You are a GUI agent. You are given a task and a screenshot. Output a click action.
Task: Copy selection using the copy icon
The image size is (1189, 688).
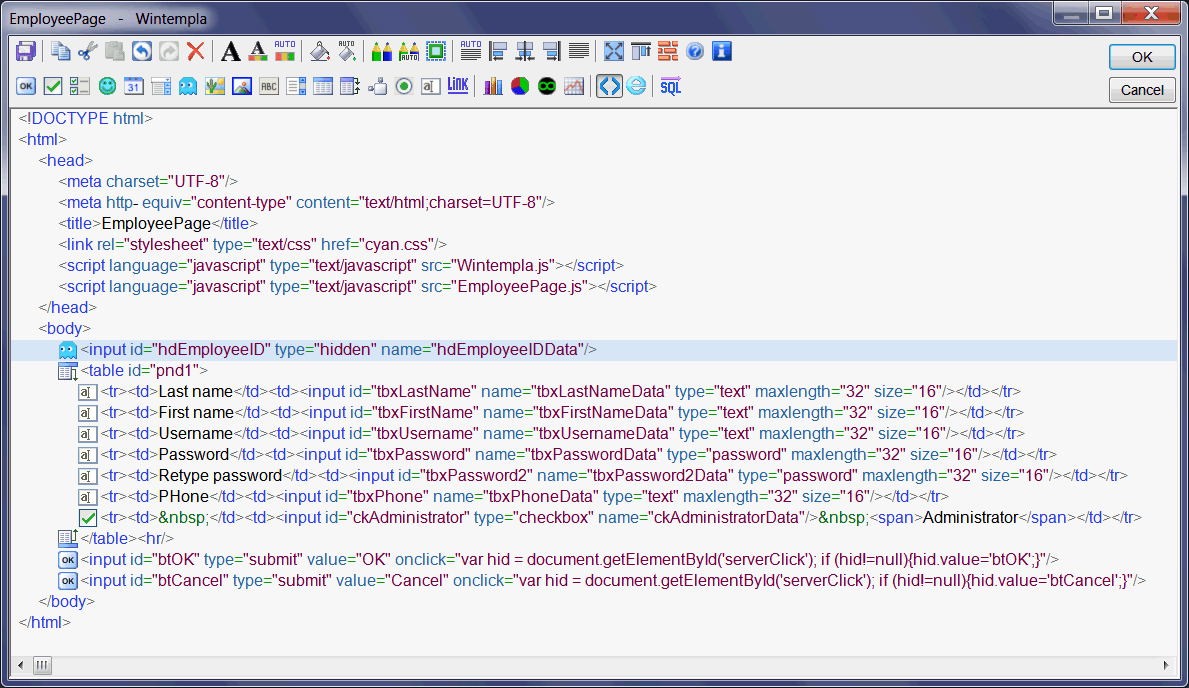click(x=61, y=52)
